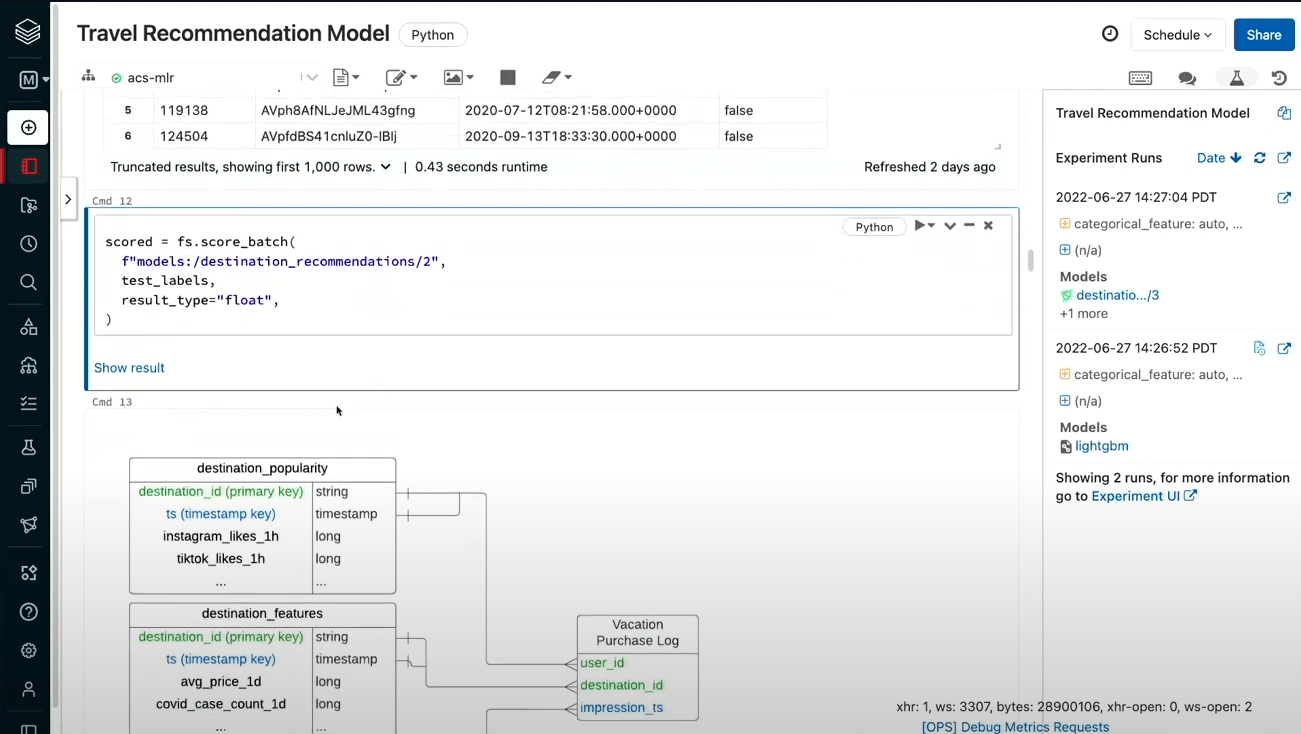This screenshot has height=734, width=1301.
Task: Toggle the Experiments flask panel icon
Action: [x=1237, y=78]
